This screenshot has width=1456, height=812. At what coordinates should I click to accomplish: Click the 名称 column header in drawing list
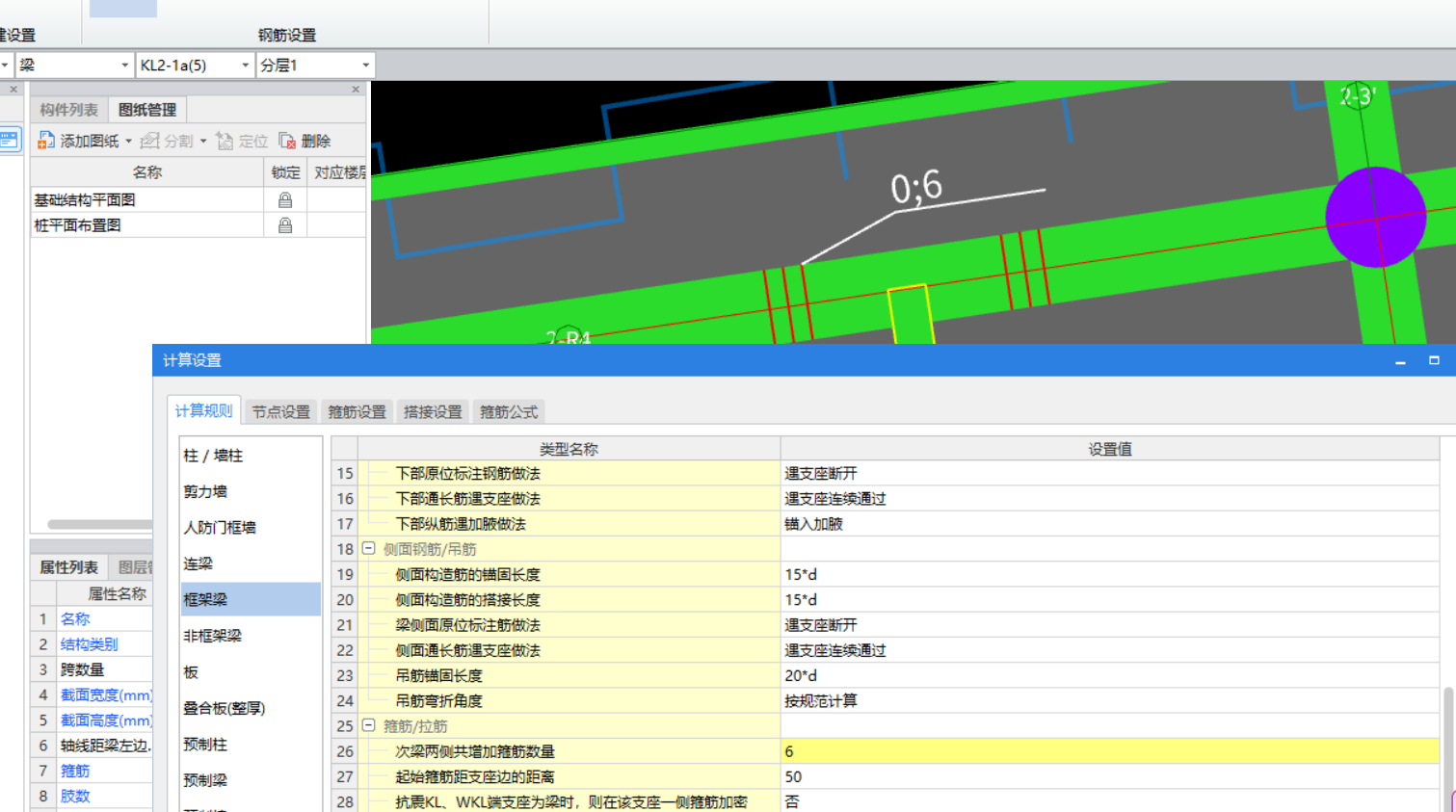pyautogui.click(x=146, y=172)
